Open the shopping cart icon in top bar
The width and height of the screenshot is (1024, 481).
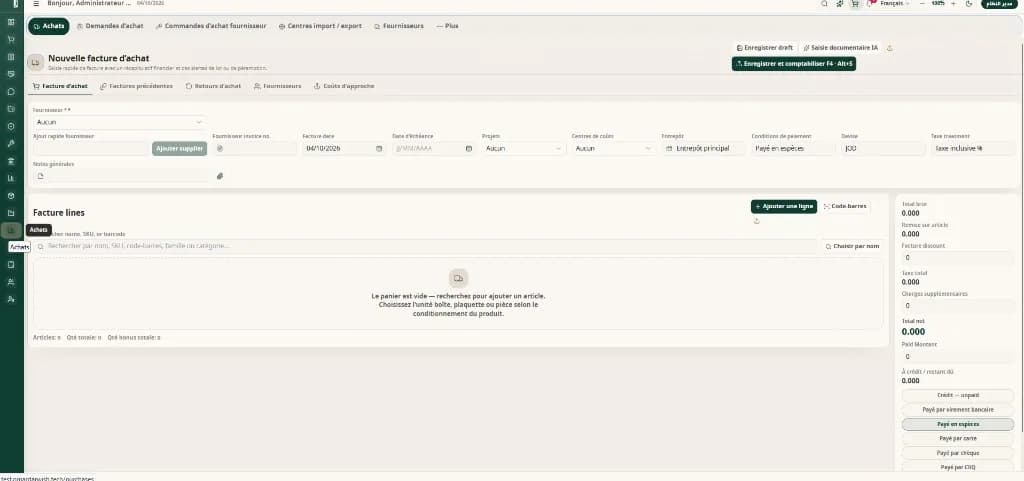(x=854, y=3)
